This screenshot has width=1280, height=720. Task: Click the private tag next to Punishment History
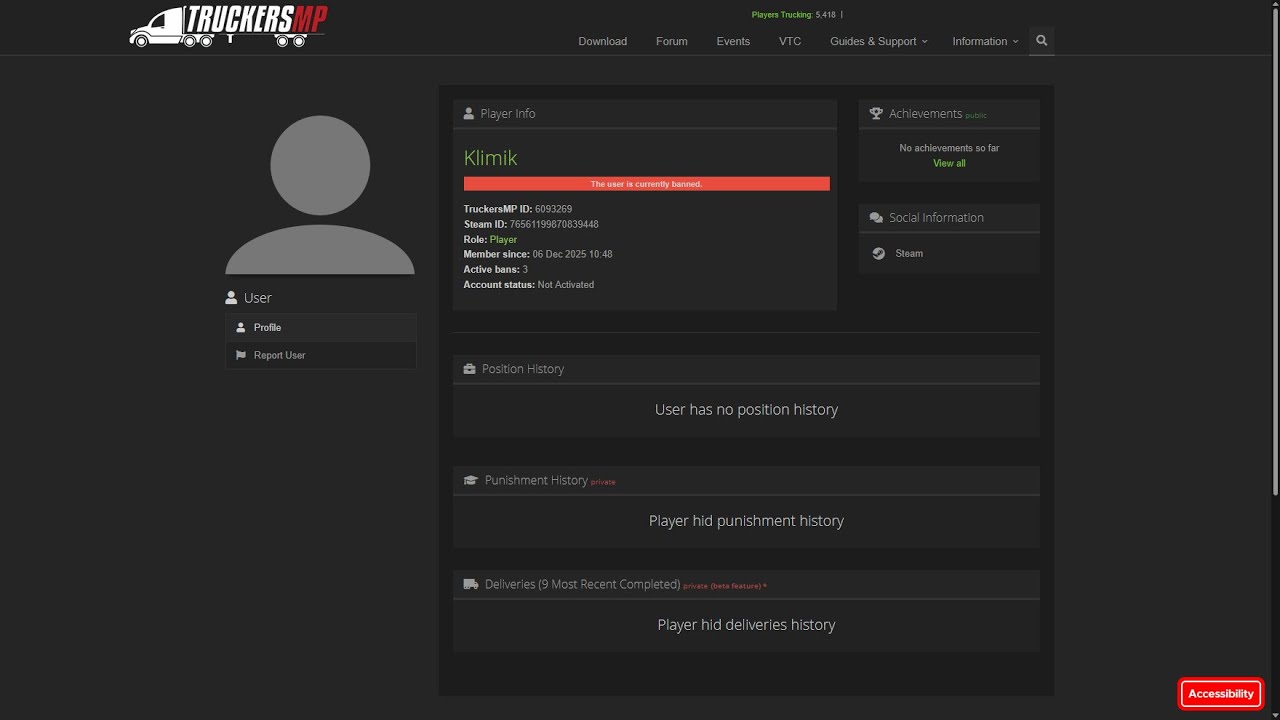coord(603,482)
